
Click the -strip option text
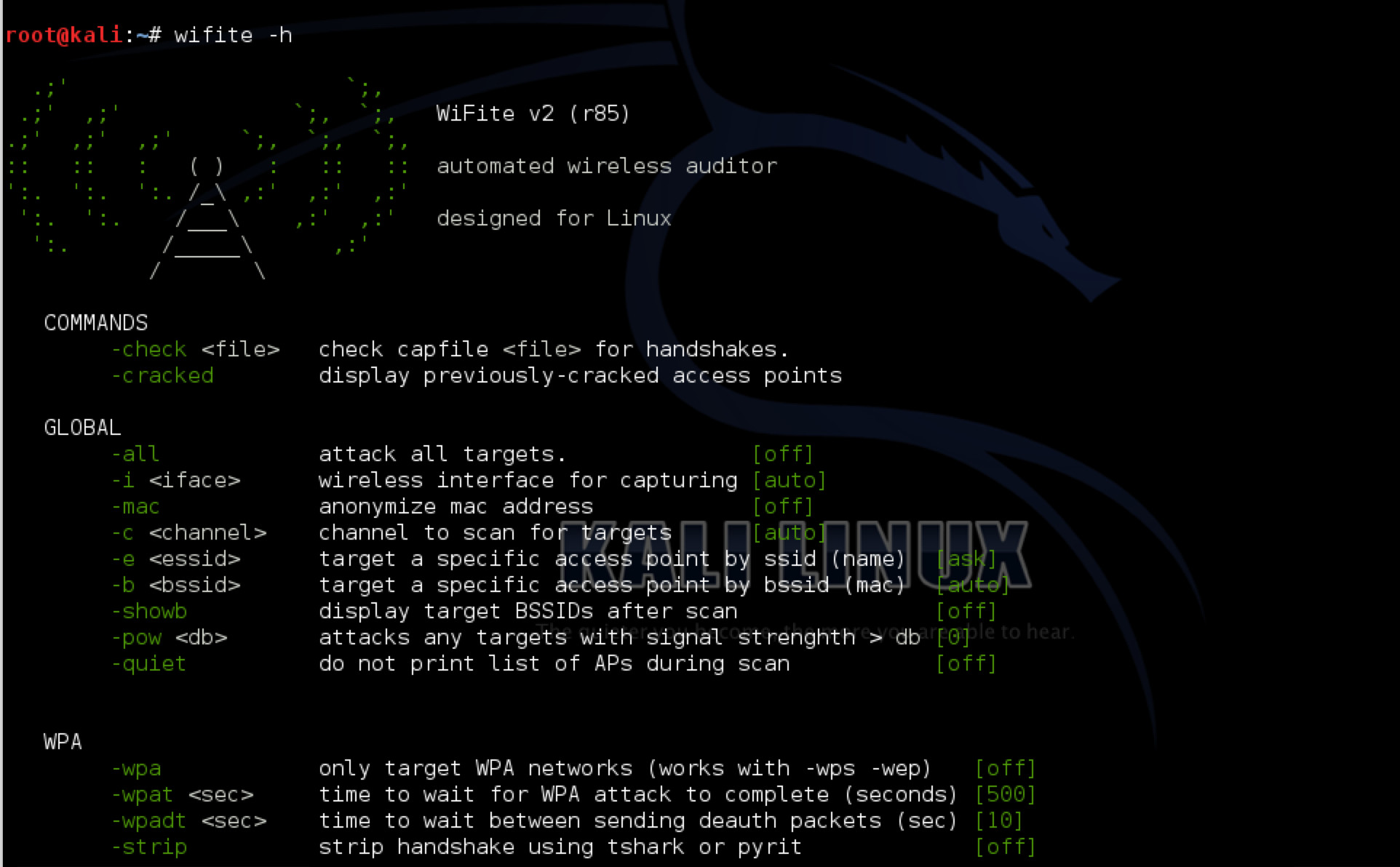149,847
